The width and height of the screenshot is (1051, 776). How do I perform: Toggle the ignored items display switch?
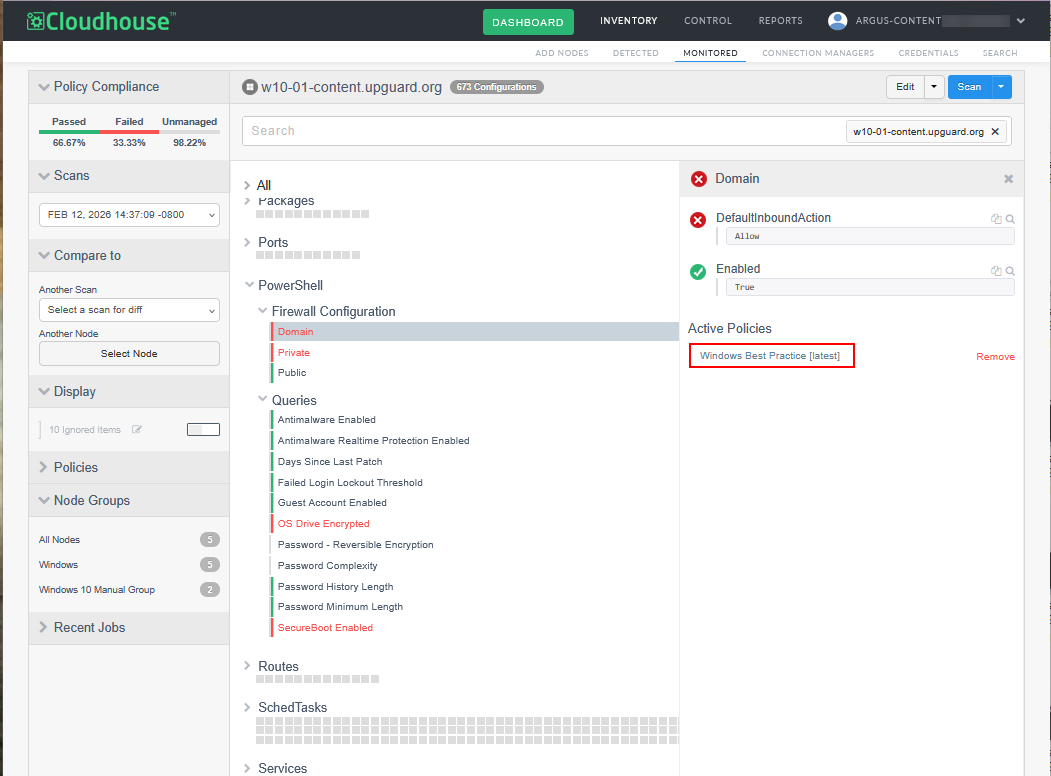coord(203,430)
